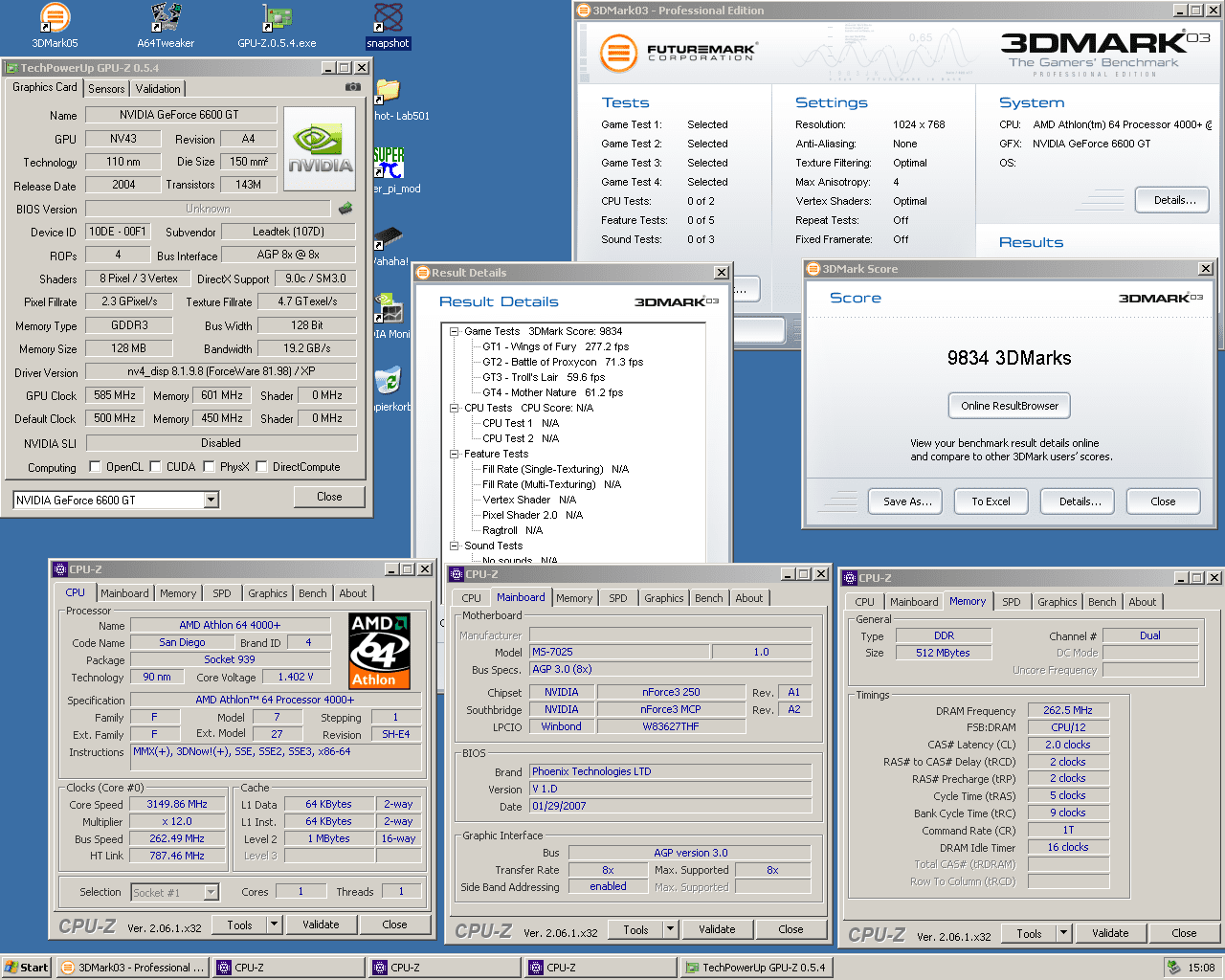The width and height of the screenshot is (1225, 980).
Task: Open SPD tab in left CPU-Z window
Action: (x=222, y=593)
